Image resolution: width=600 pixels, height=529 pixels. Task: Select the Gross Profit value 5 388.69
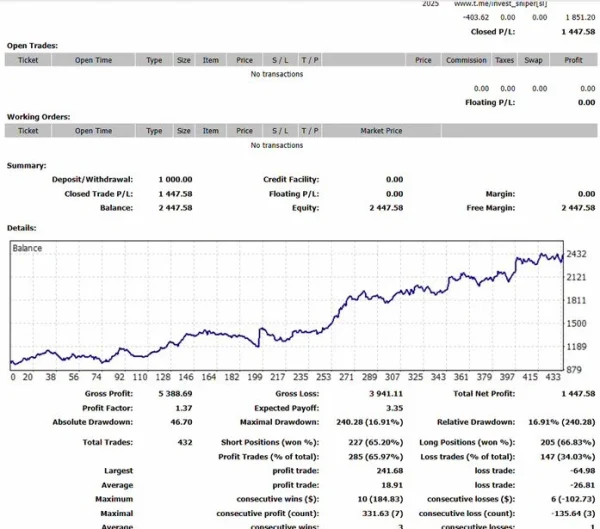pos(174,395)
